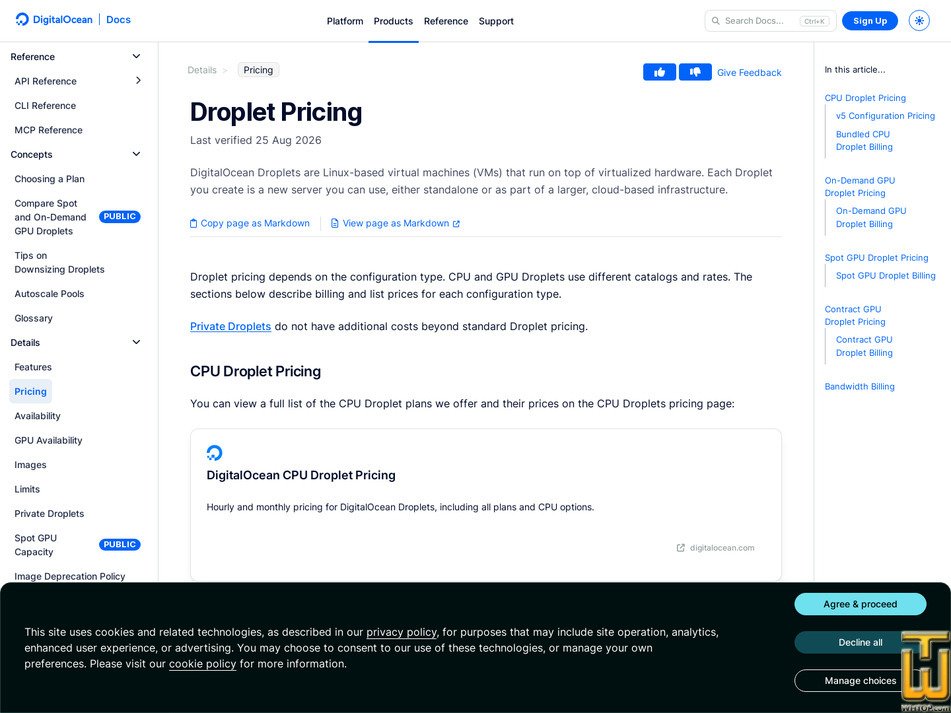Open the Support menu
This screenshot has width=951, height=713.
(x=496, y=21)
